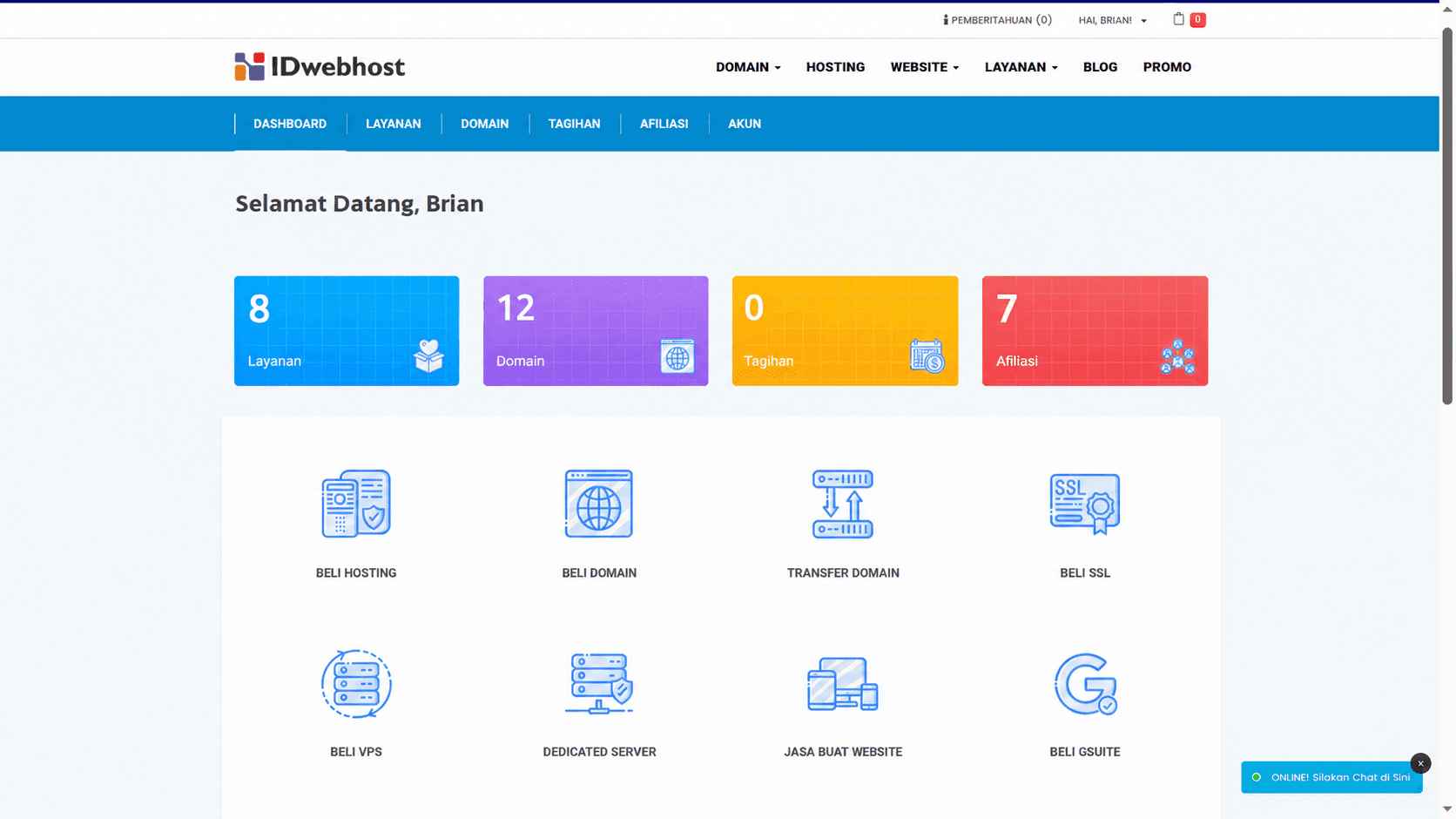1456x819 pixels.
Task: Click the network icon on Afiliasi card
Action: [x=1177, y=356]
